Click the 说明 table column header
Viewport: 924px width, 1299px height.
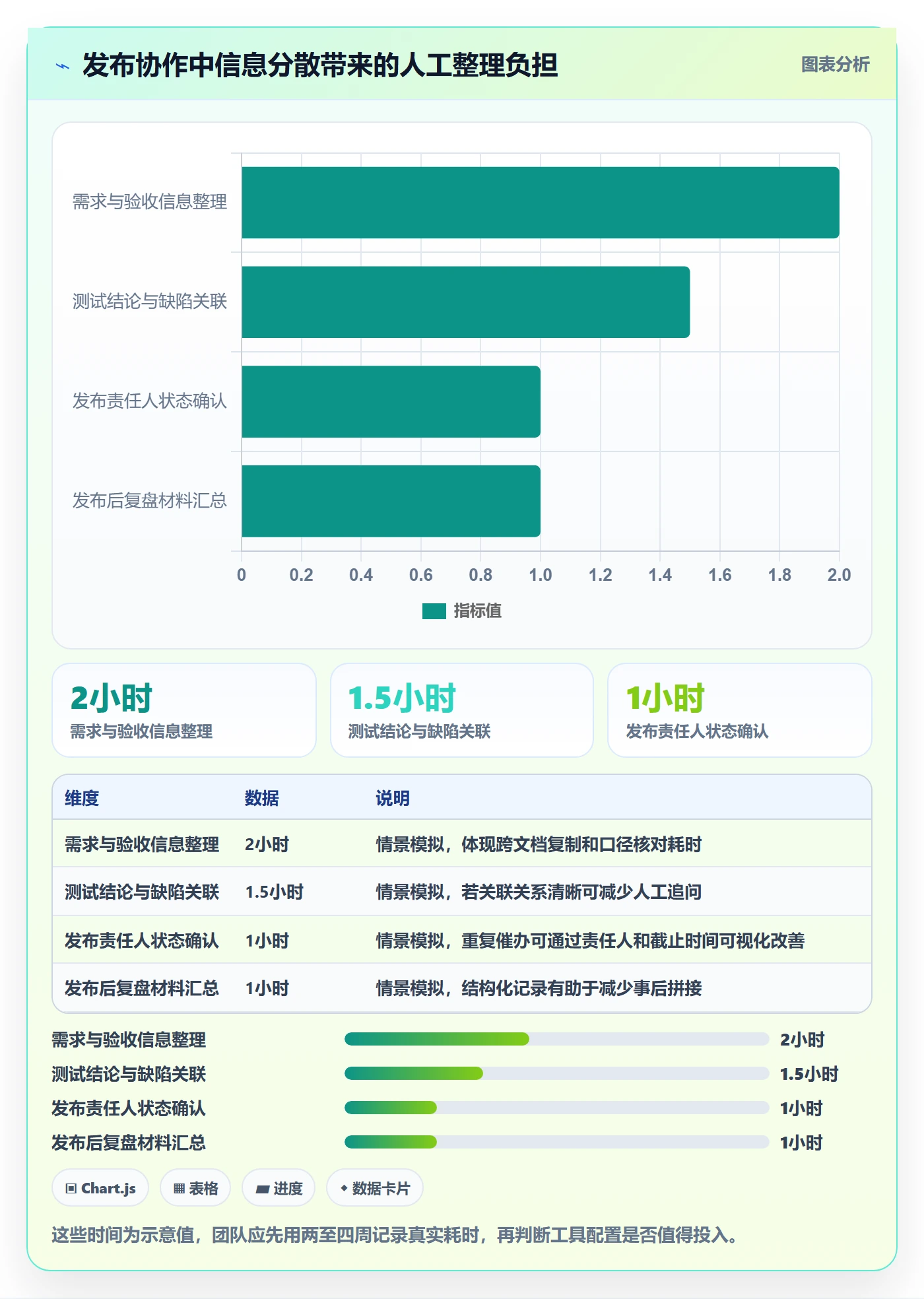click(393, 798)
